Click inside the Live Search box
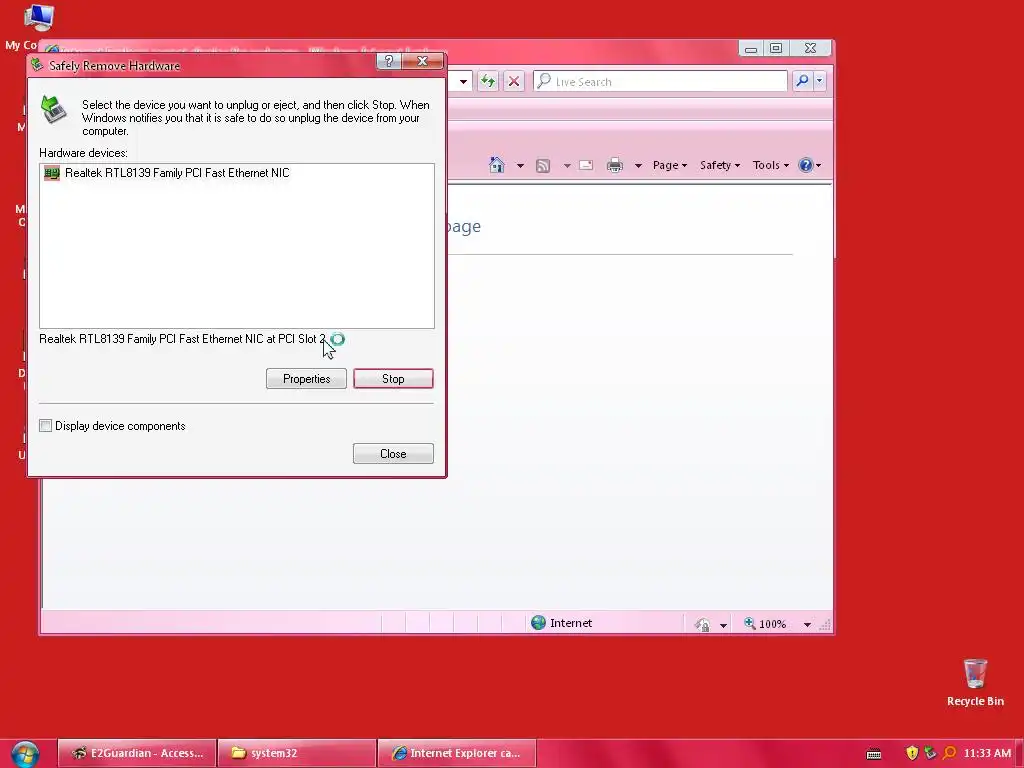 pyautogui.click(x=661, y=82)
